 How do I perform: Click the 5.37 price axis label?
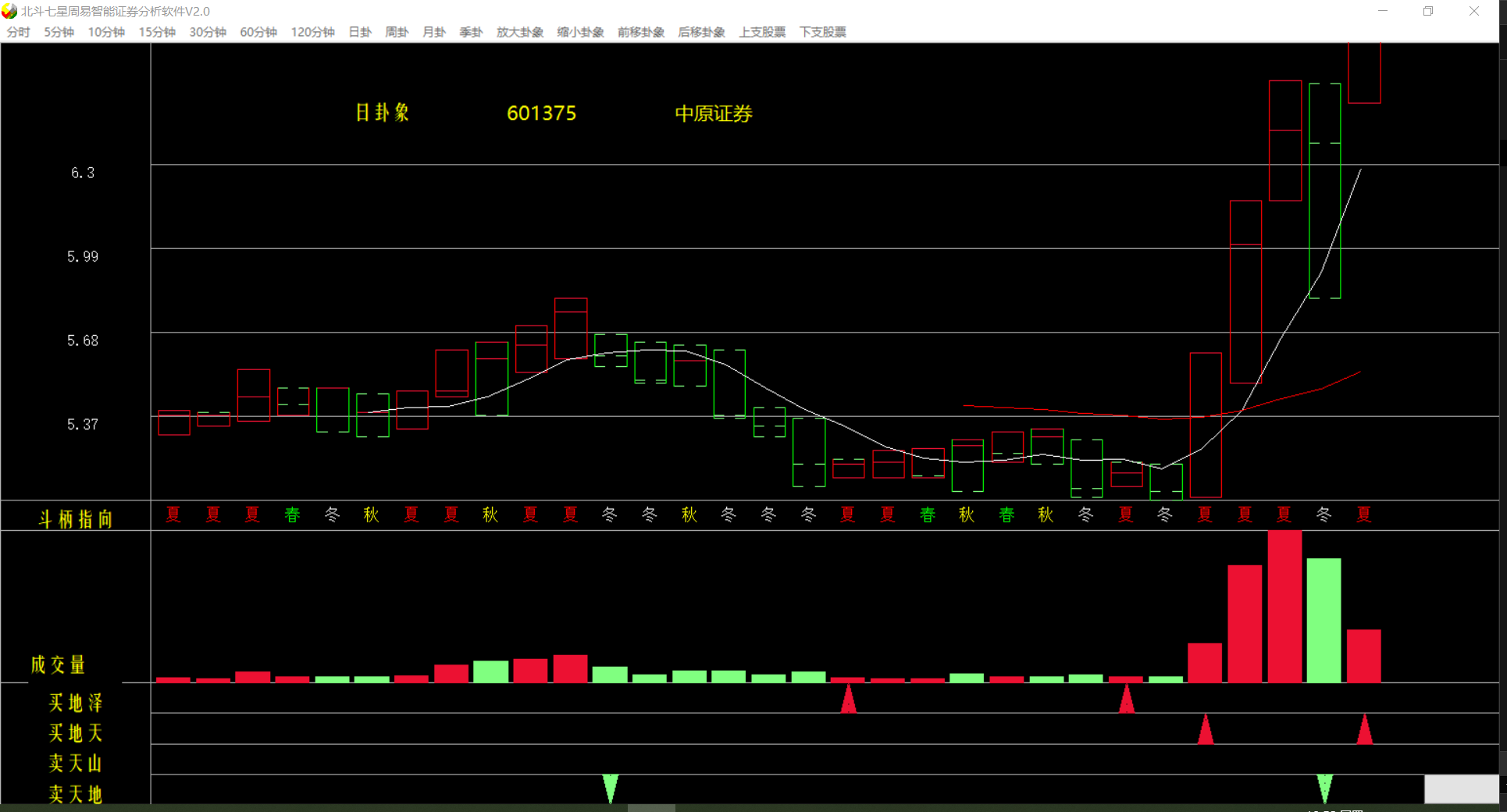click(x=83, y=424)
